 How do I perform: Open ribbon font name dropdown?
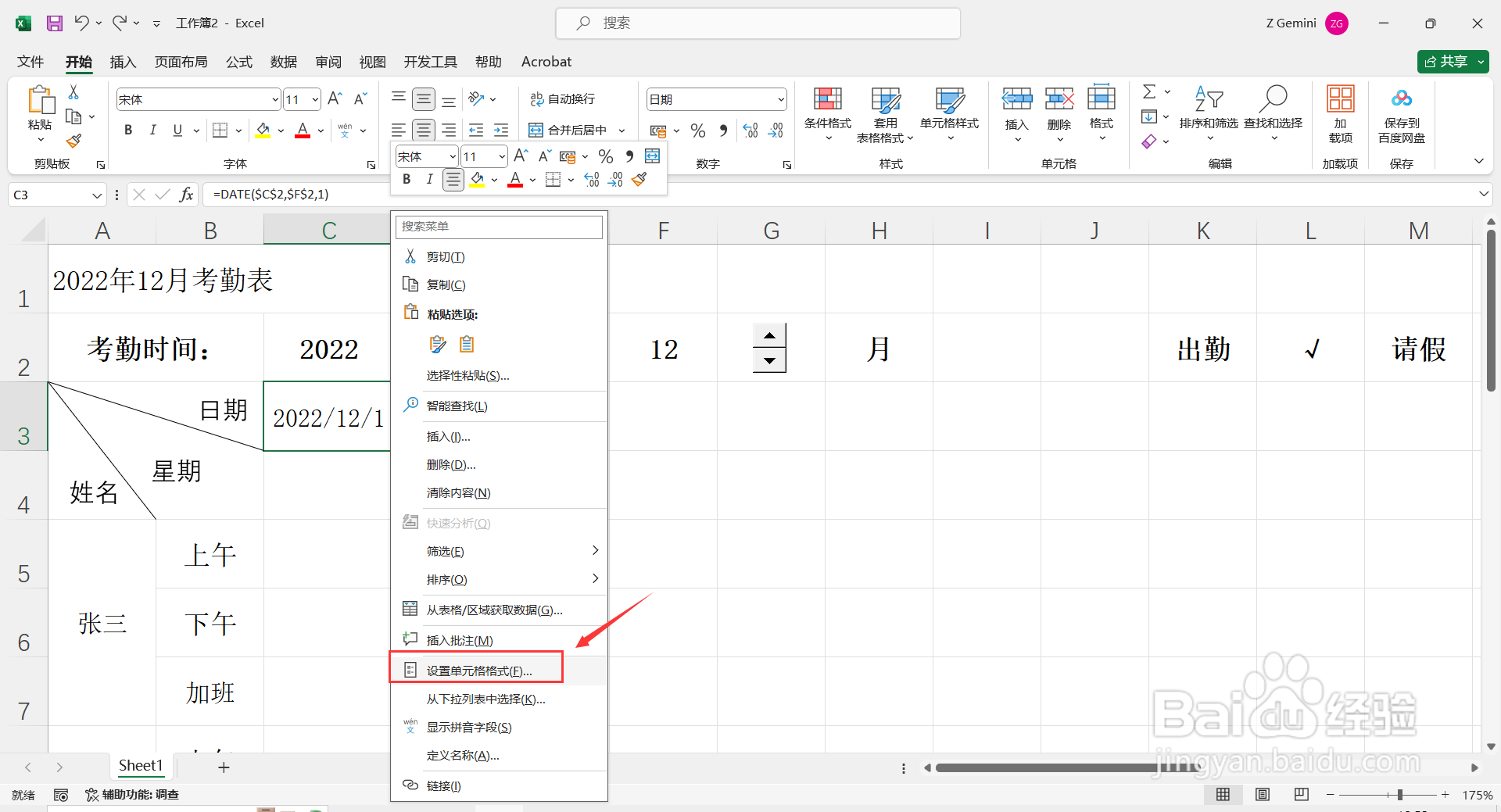pos(275,99)
